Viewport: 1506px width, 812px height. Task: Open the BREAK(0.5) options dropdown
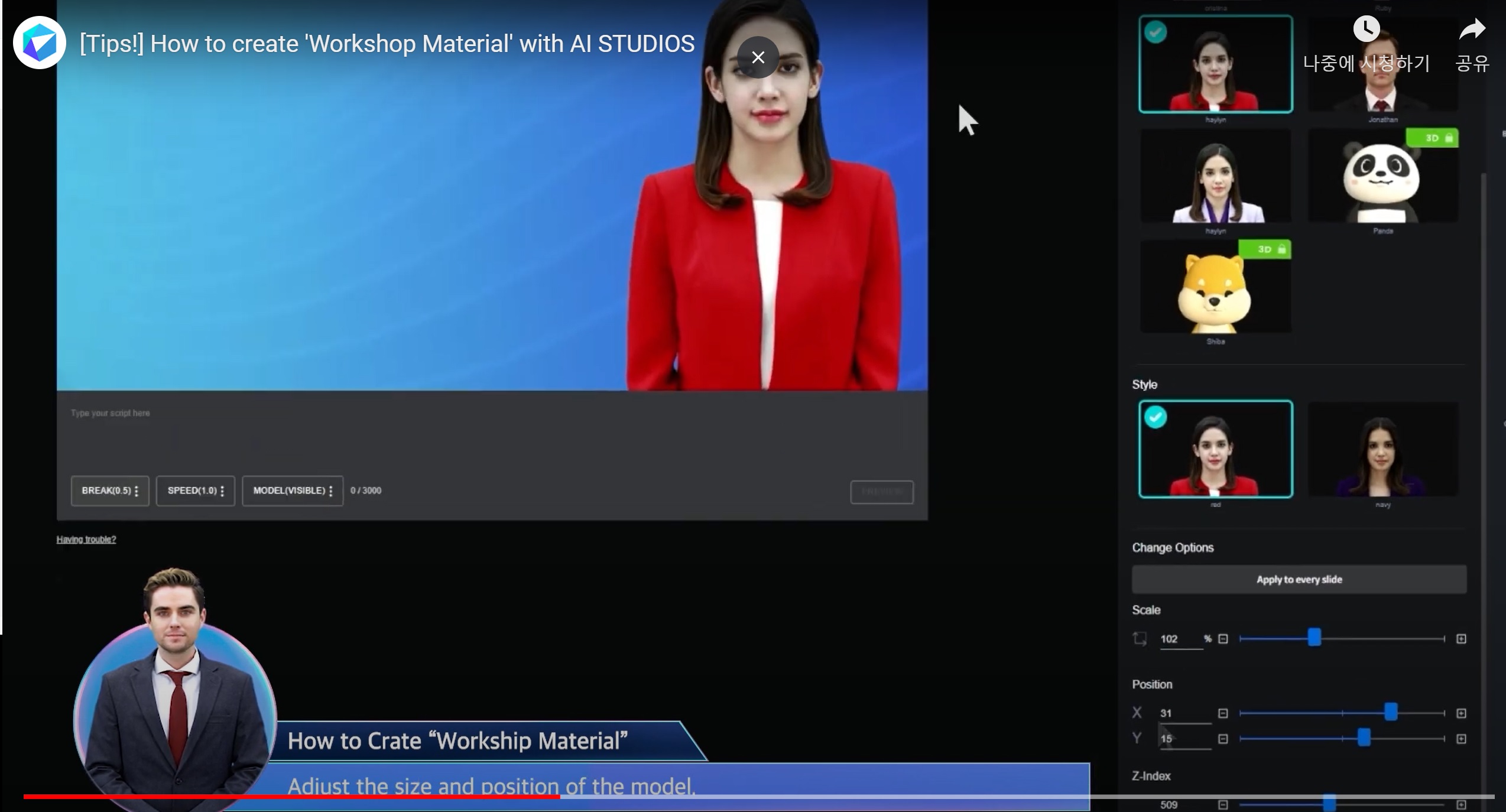(x=110, y=491)
